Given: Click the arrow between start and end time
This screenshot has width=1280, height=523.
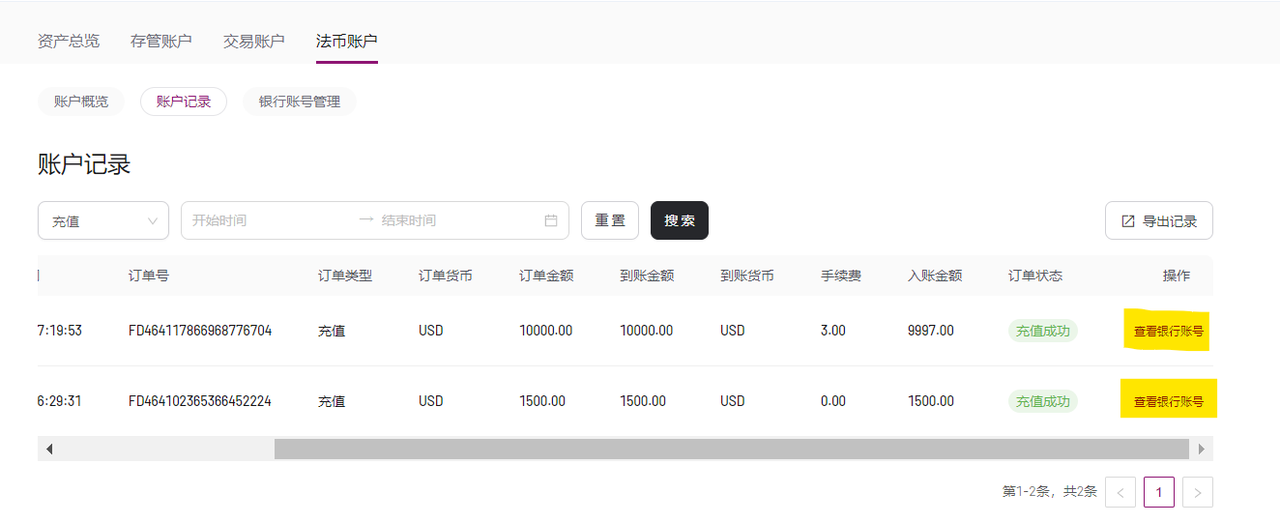Looking at the screenshot, I should point(365,220).
